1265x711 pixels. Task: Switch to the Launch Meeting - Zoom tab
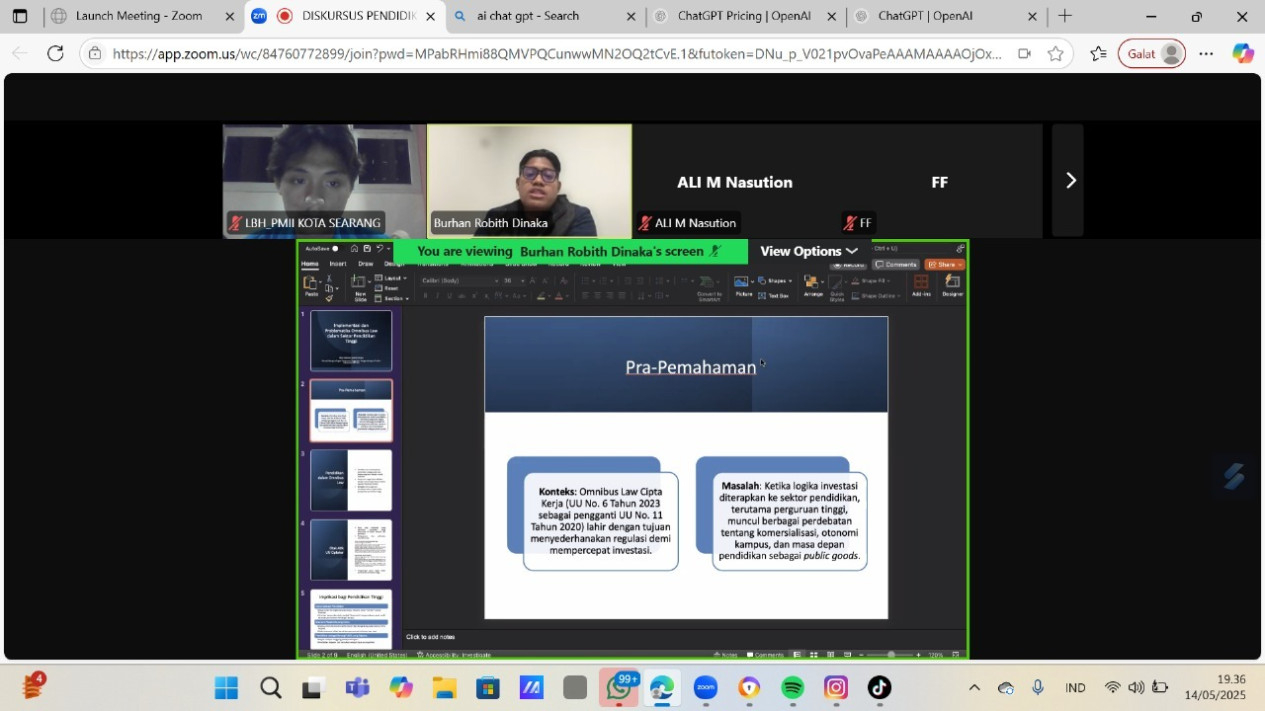click(x=138, y=16)
